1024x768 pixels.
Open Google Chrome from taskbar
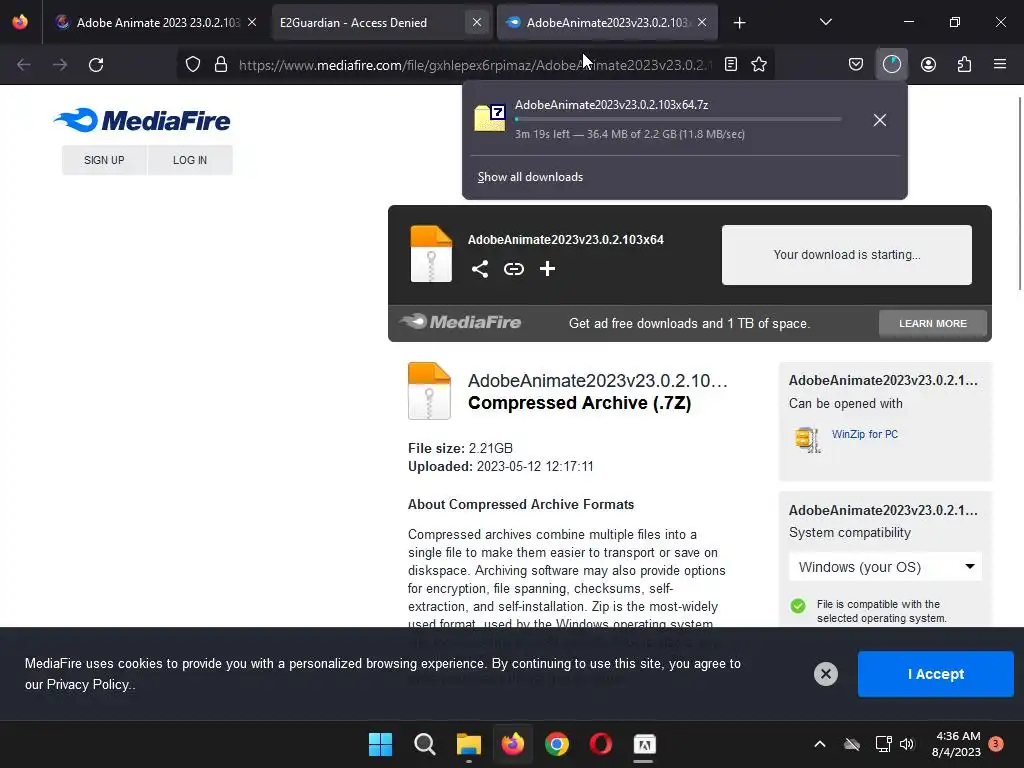pos(557,744)
